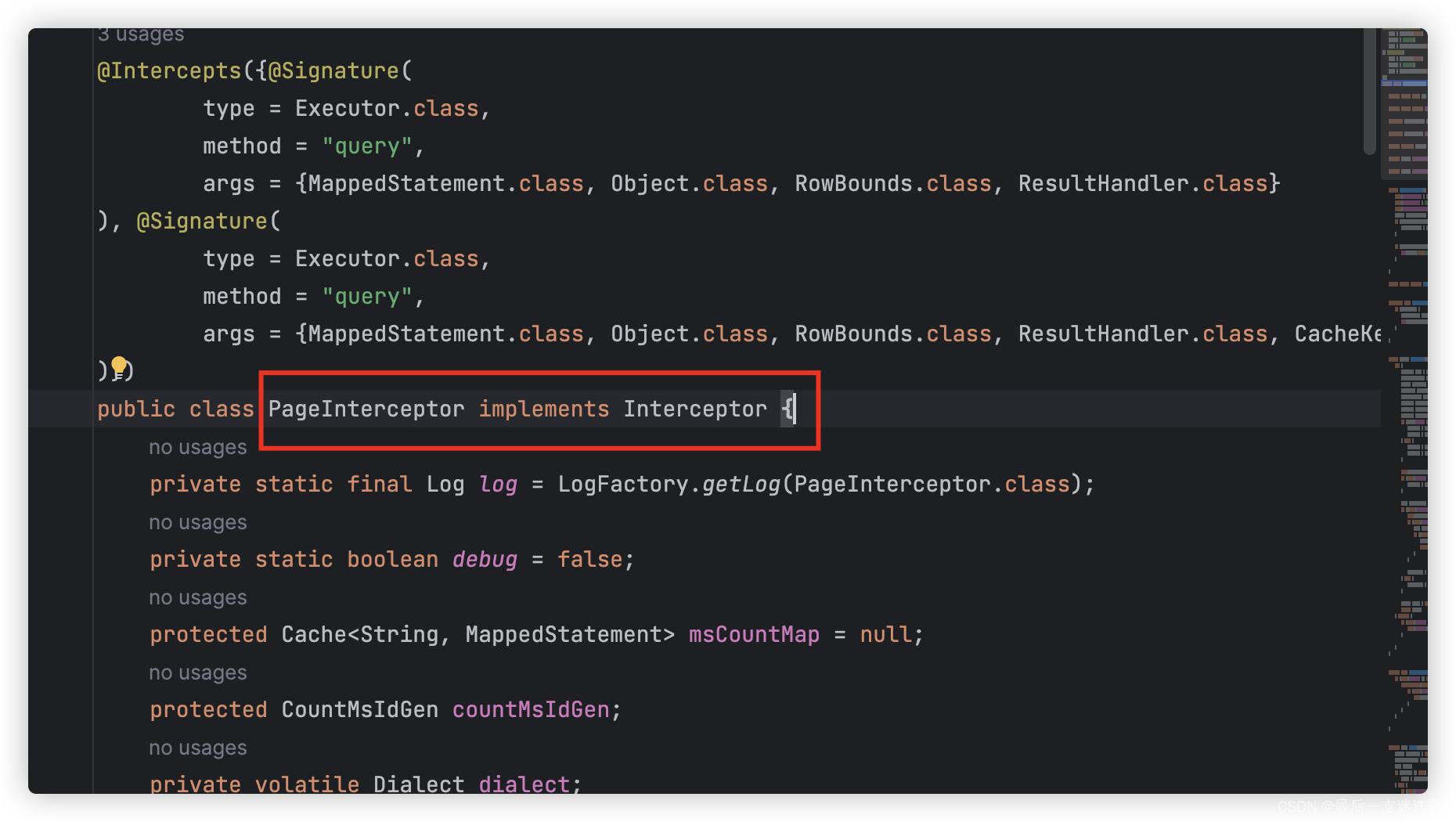The image size is (1456, 822).
Task: Click the 'boolean' type keyword
Action: tap(393, 559)
